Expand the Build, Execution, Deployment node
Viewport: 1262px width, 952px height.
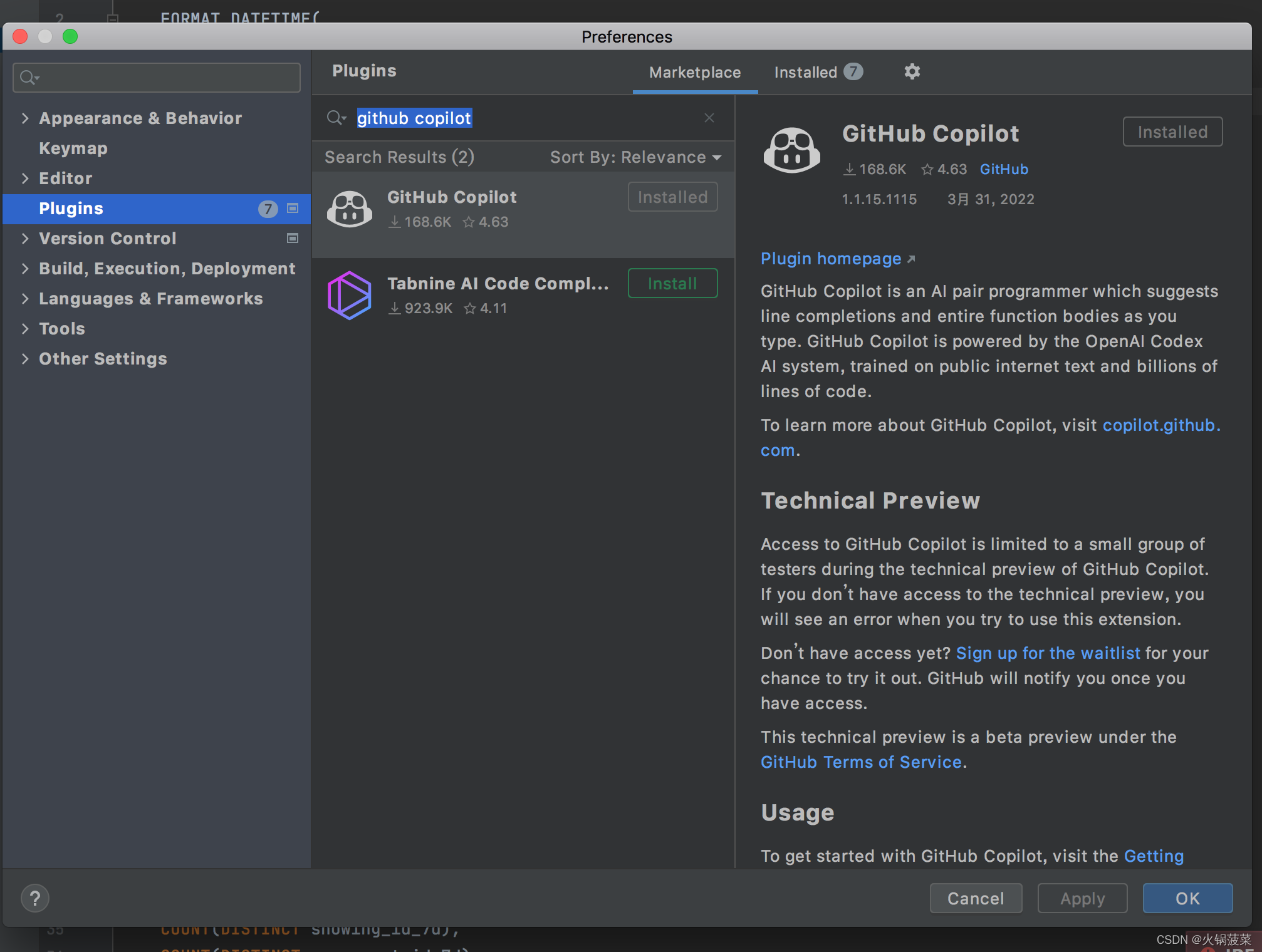[x=25, y=268]
